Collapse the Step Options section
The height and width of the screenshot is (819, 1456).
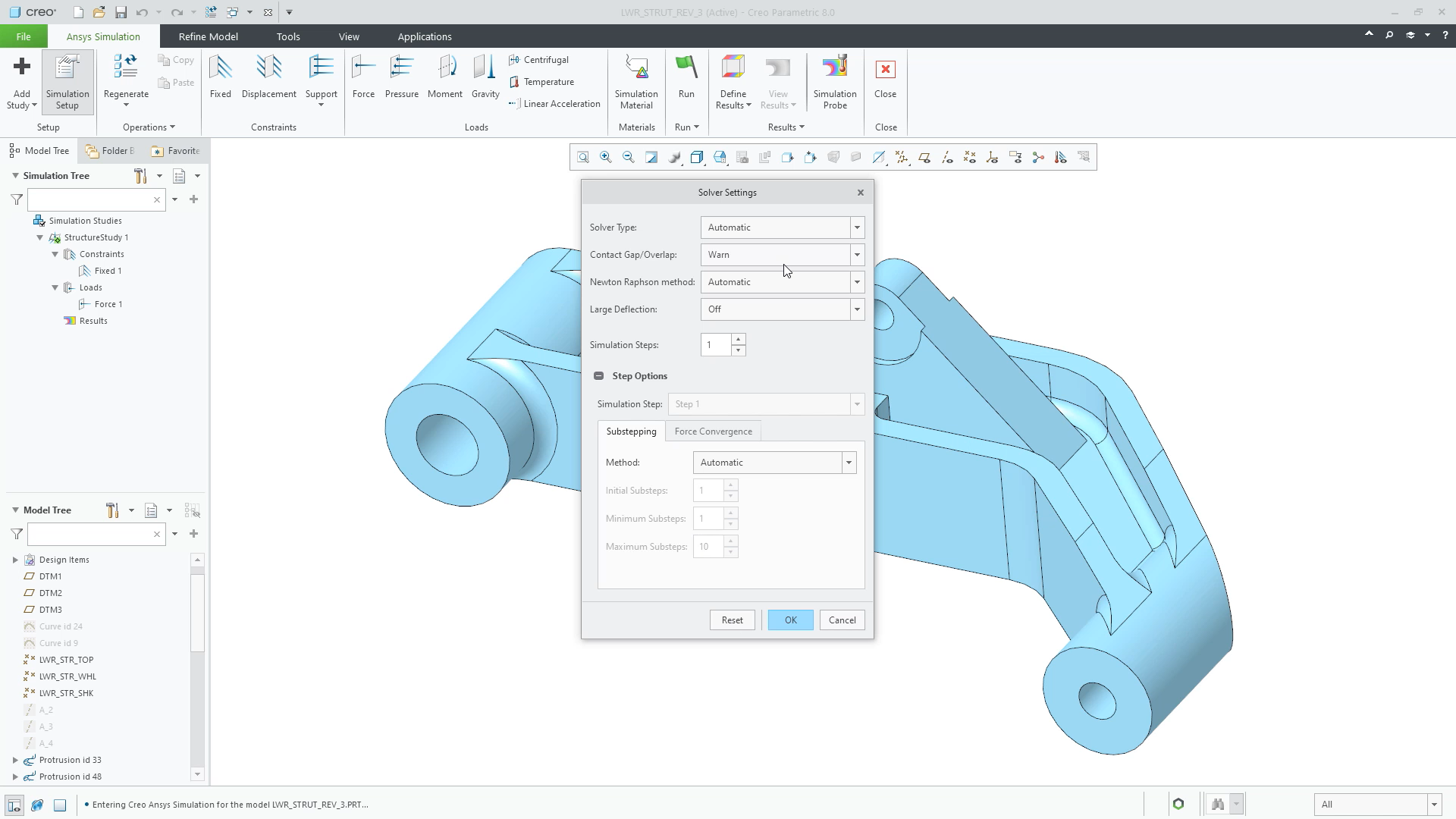(598, 376)
